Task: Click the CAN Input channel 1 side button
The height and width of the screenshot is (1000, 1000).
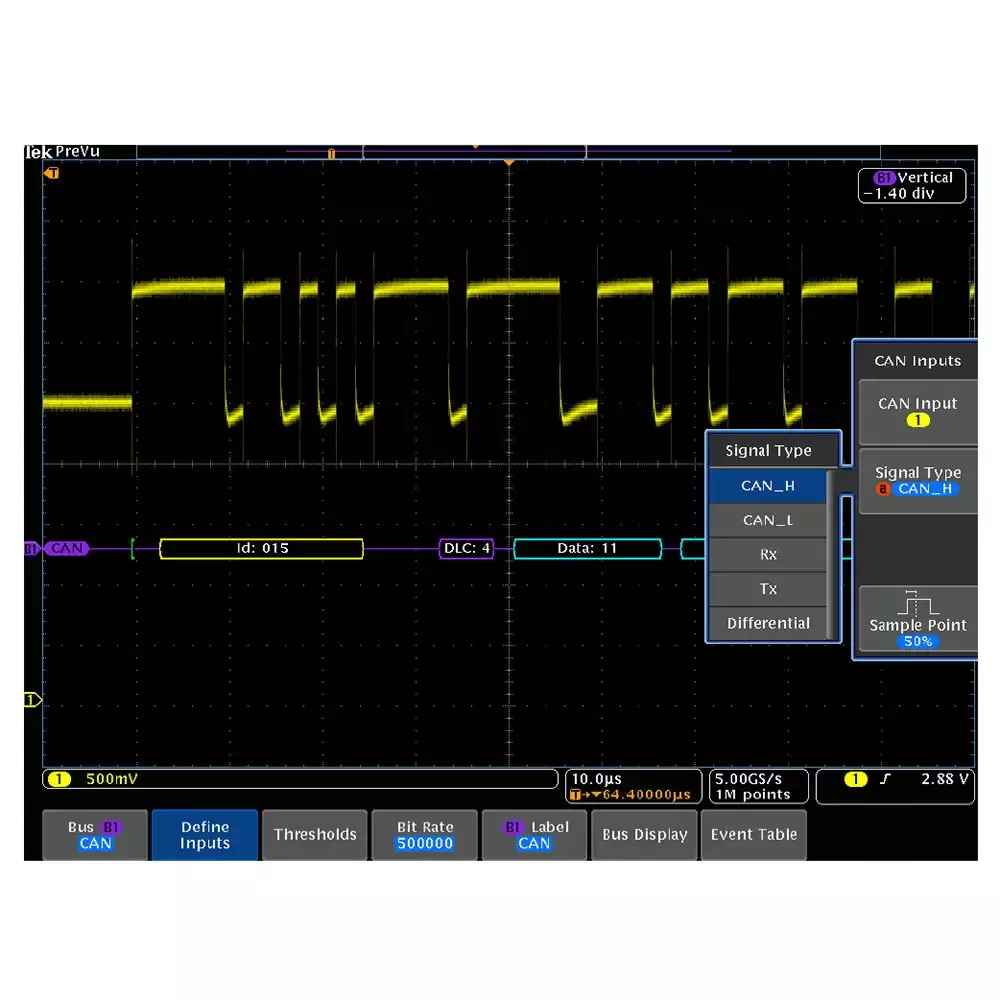Action: click(x=918, y=412)
